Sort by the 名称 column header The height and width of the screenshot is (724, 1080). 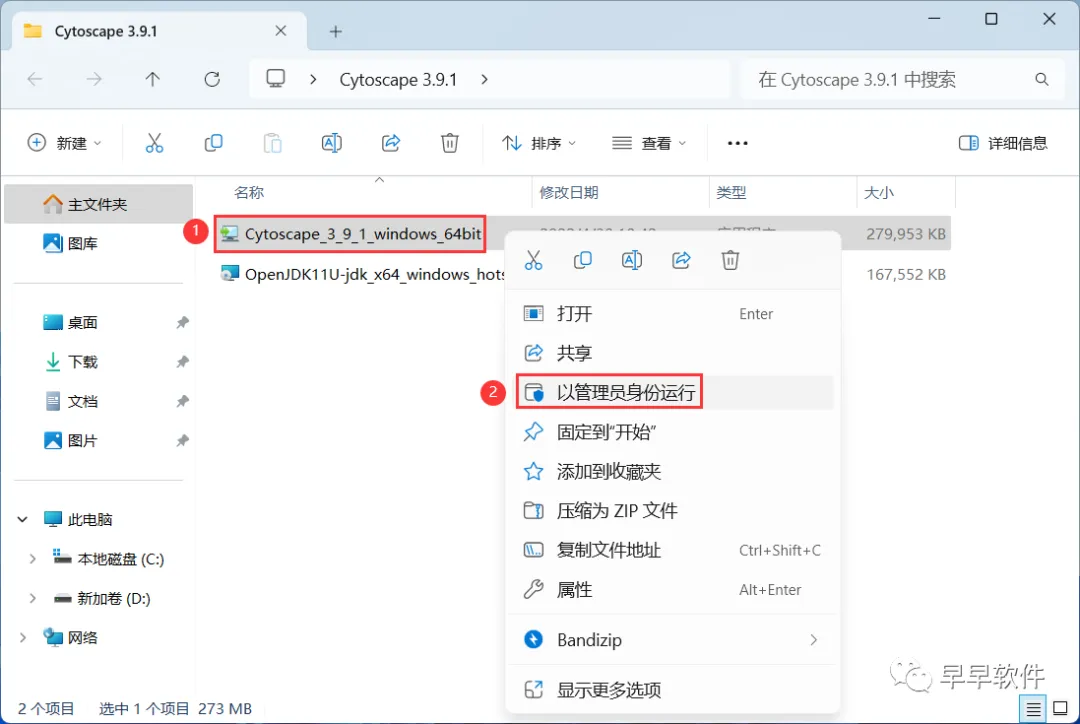[249, 192]
